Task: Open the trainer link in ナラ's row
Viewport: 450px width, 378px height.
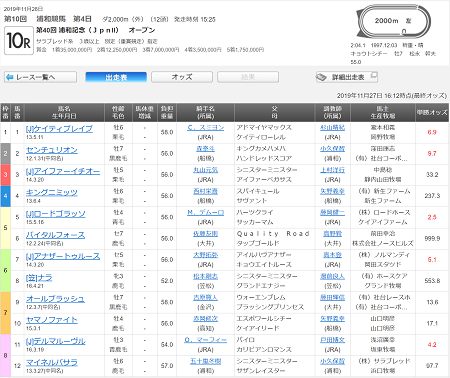Action: click(x=332, y=276)
